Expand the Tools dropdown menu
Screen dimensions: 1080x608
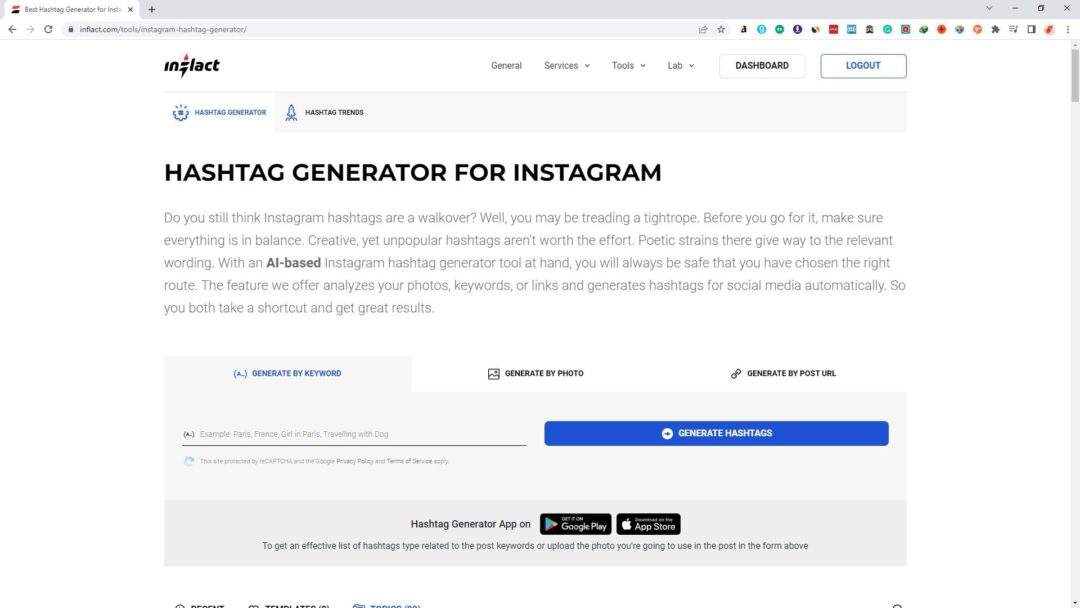pyautogui.click(x=628, y=65)
